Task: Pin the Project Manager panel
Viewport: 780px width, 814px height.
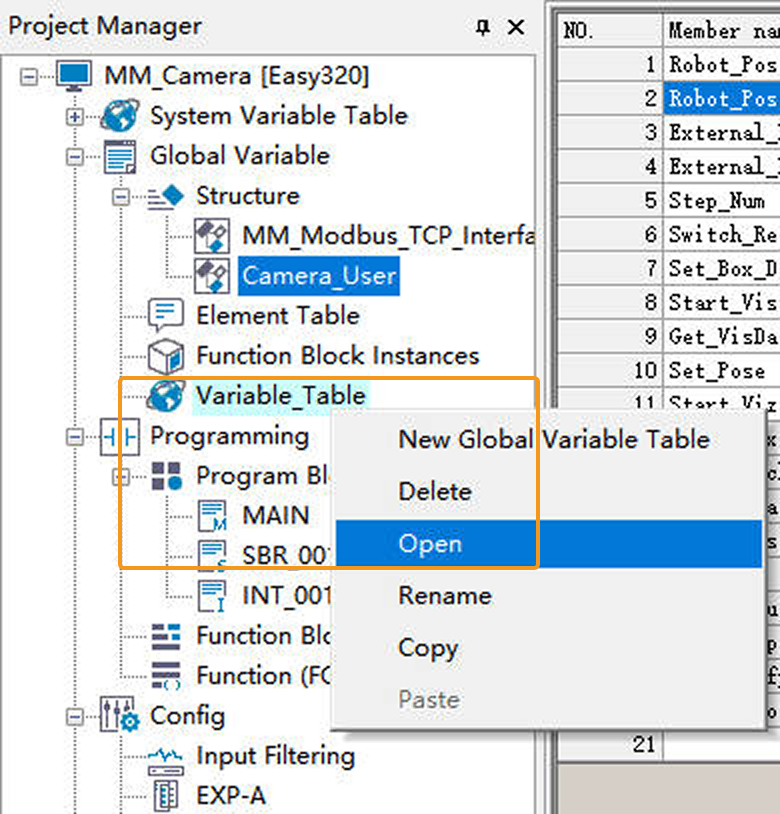Action: (483, 28)
